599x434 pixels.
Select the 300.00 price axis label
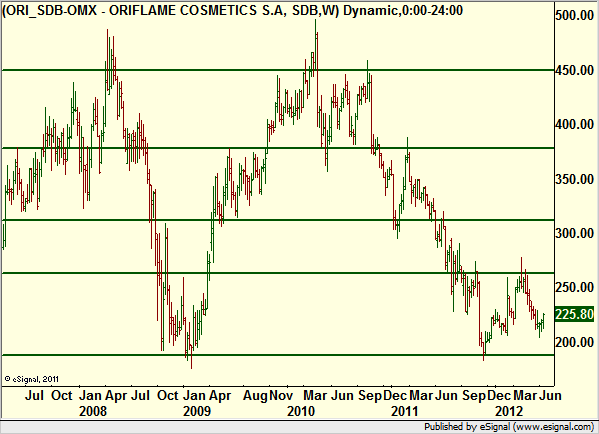[574, 233]
